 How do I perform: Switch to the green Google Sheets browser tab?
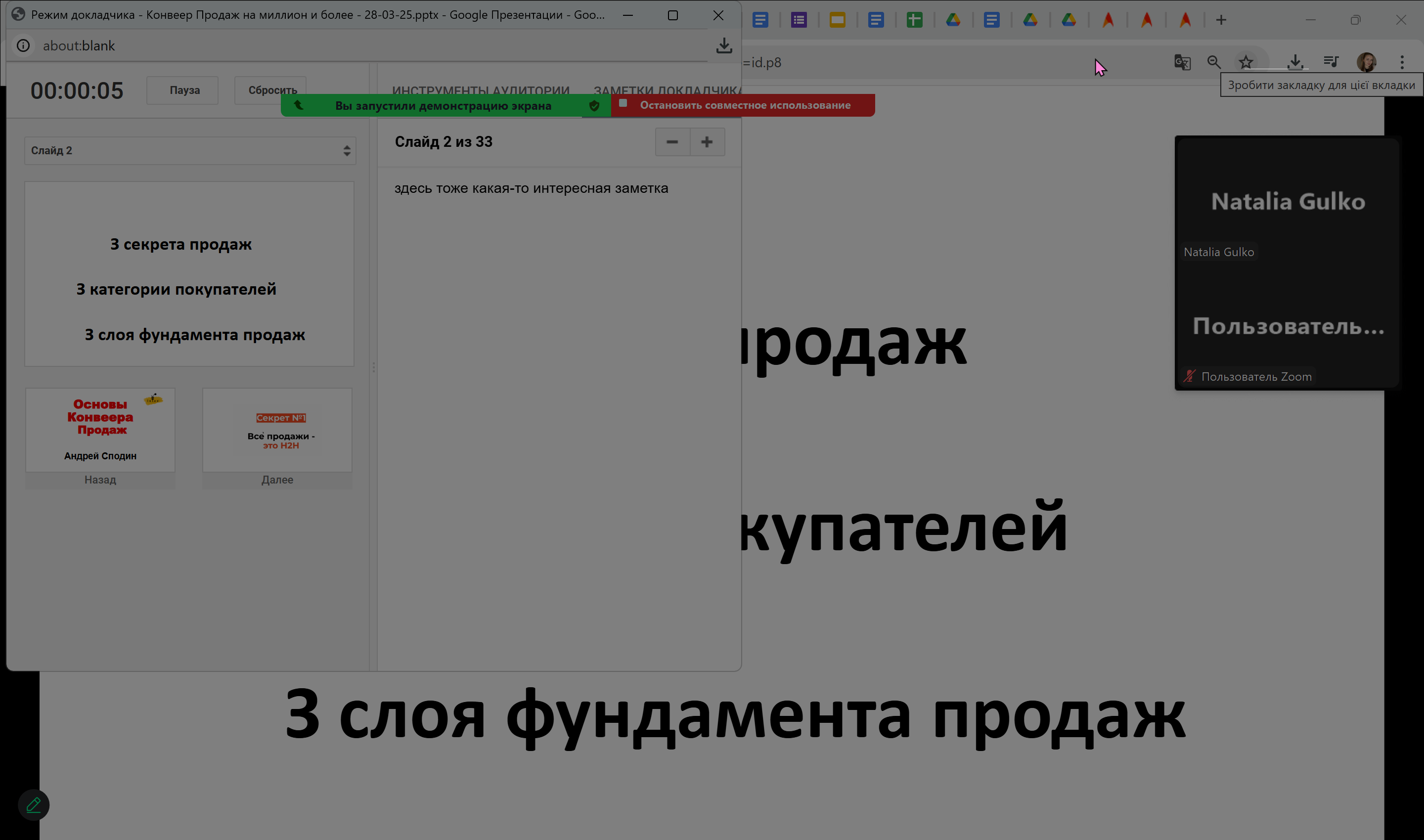click(915, 20)
